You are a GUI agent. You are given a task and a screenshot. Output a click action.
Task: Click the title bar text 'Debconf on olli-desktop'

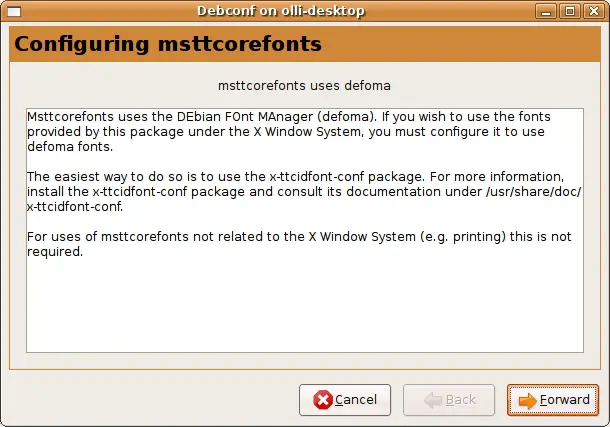(281, 11)
